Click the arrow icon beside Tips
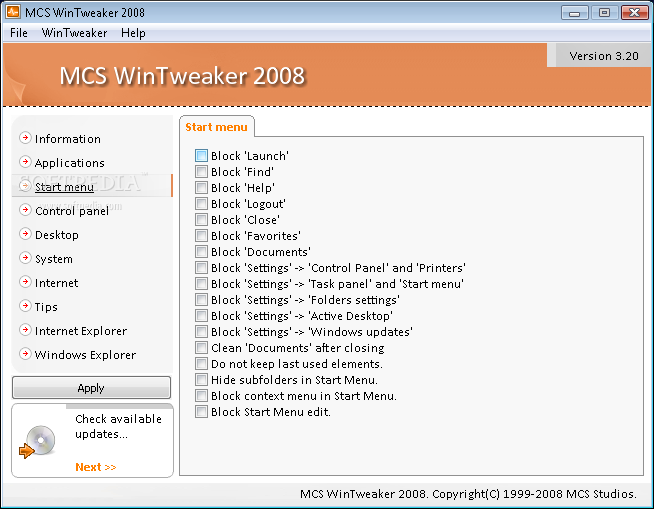Viewport: 654px width, 509px height. (25, 305)
